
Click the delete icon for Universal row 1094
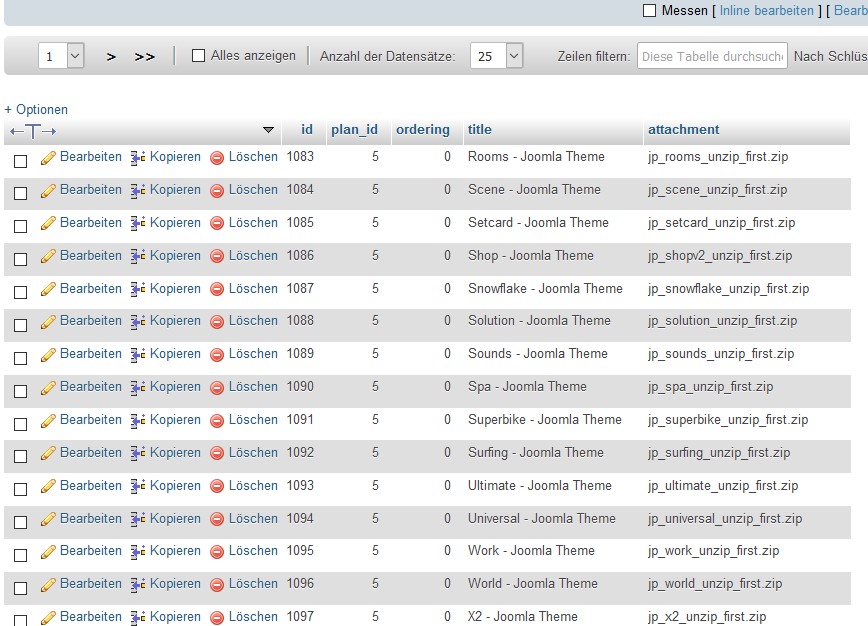pyautogui.click(x=217, y=520)
